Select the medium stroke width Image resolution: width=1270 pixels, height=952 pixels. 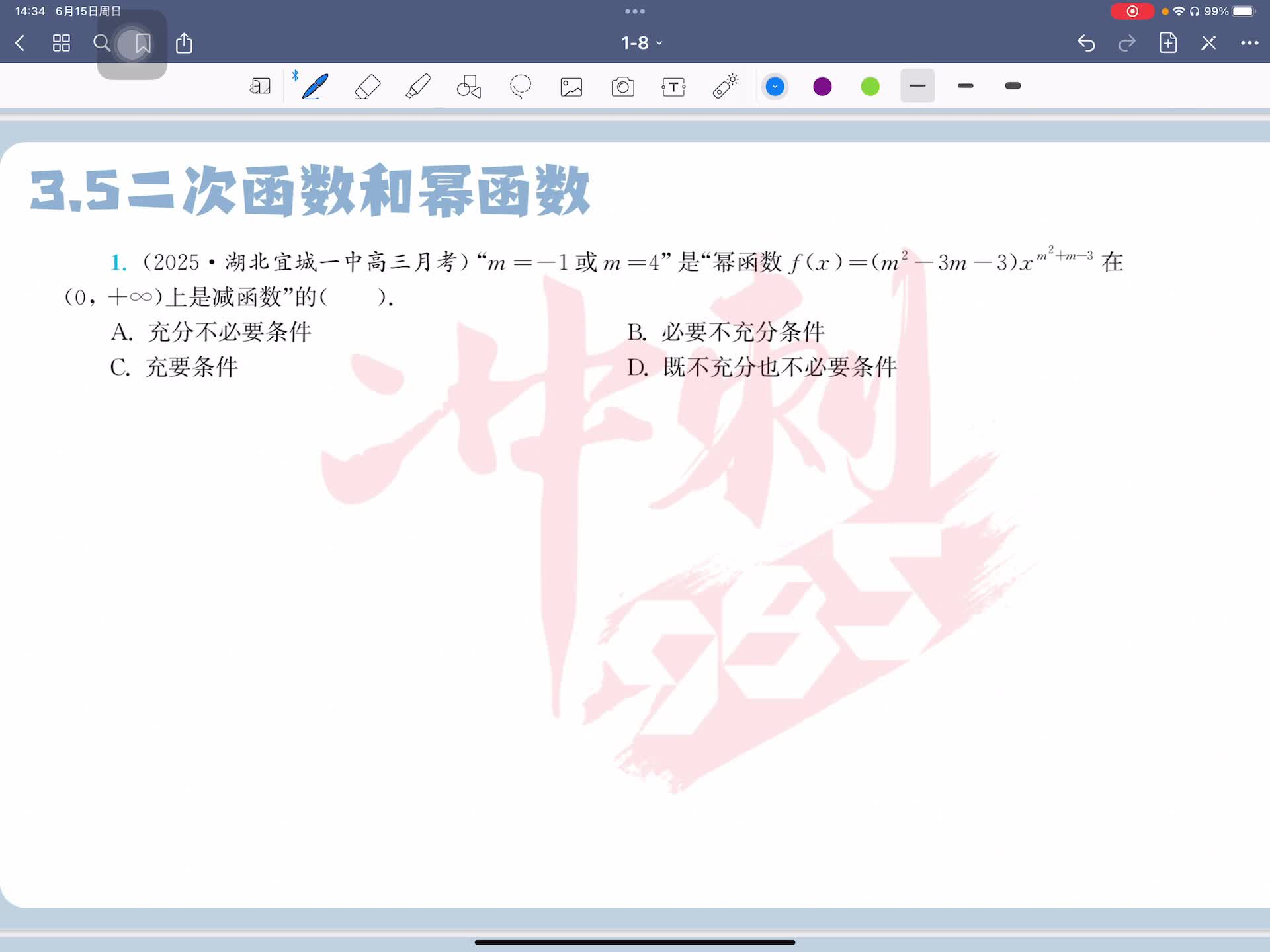click(965, 86)
